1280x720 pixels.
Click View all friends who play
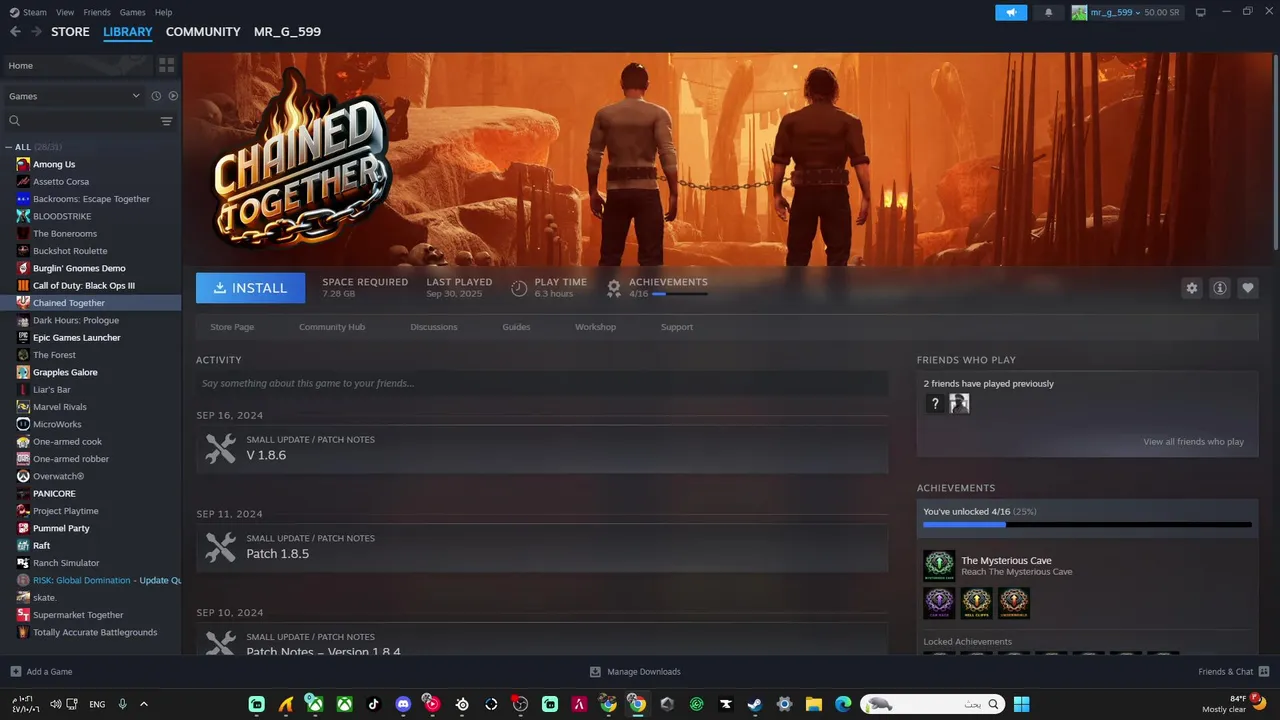pyautogui.click(x=1193, y=442)
